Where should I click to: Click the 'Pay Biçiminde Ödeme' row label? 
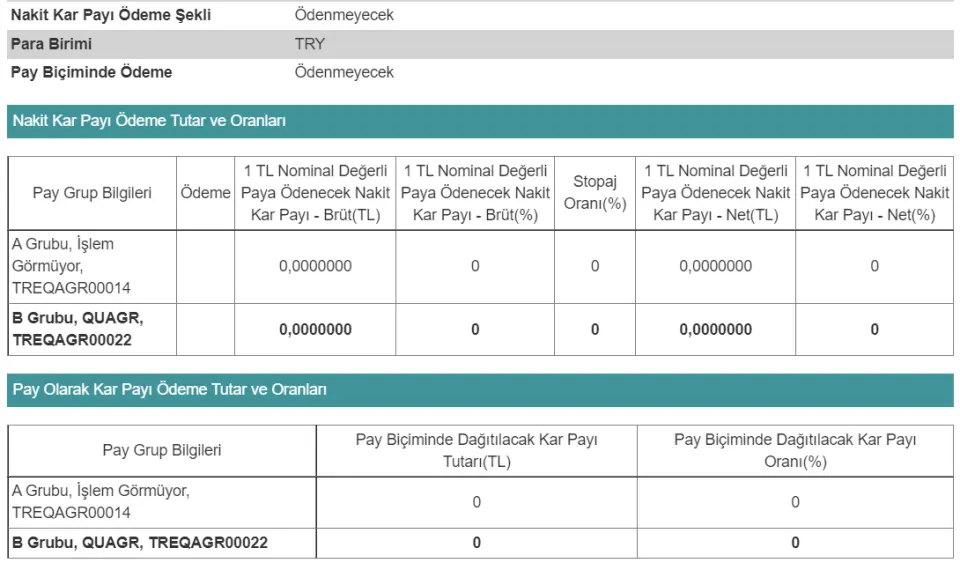click(x=91, y=72)
